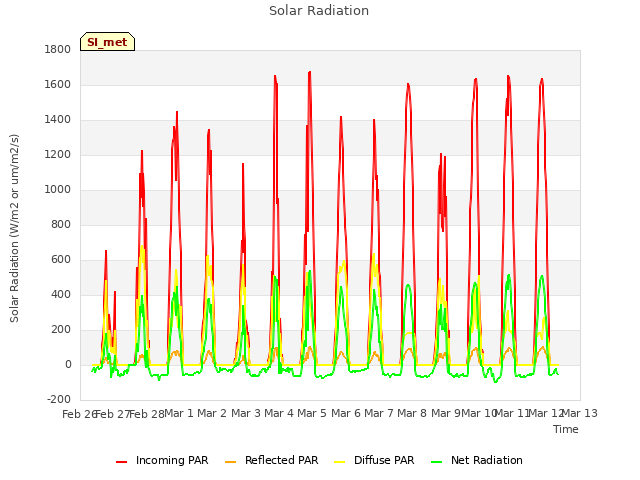This screenshot has height=480, width=640.
Task: Click the SI_met annotation label
Action: [x=107, y=42]
